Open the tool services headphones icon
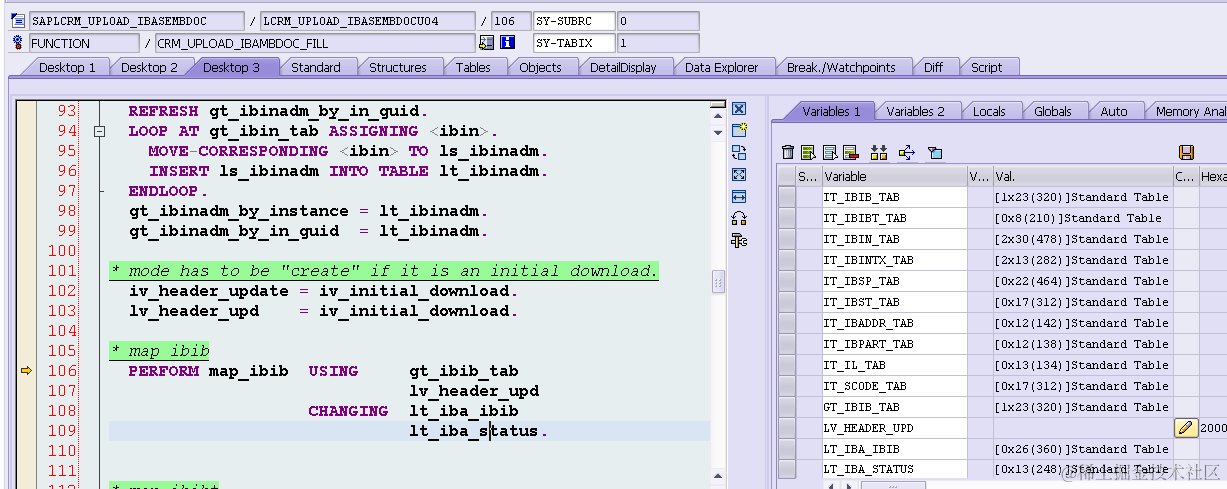Image resolution: width=1227 pixels, height=489 pixels. coord(739,218)
